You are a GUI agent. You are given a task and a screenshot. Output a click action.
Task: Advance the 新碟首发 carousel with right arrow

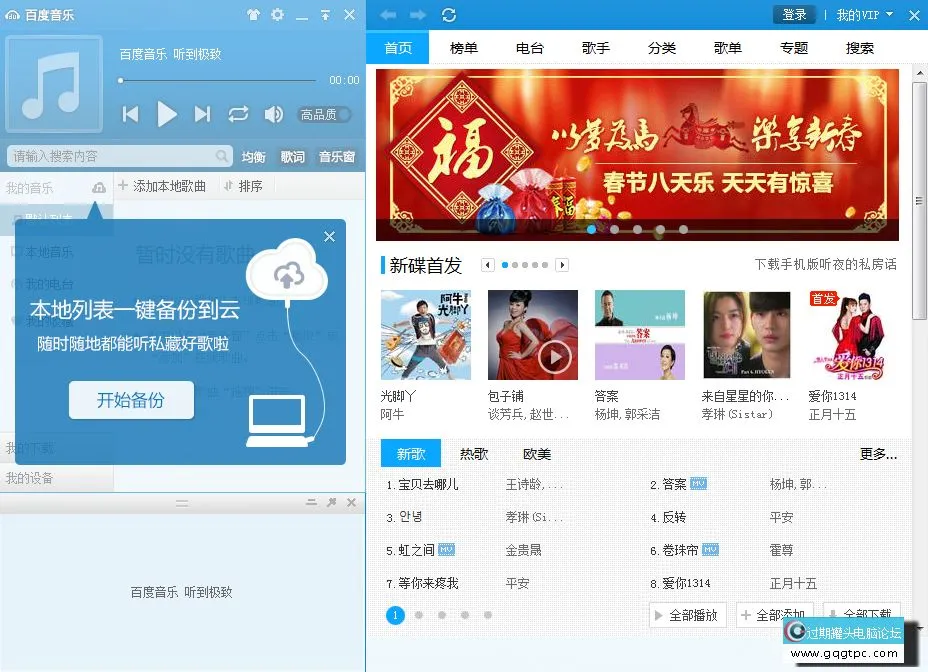pos(564,265)
